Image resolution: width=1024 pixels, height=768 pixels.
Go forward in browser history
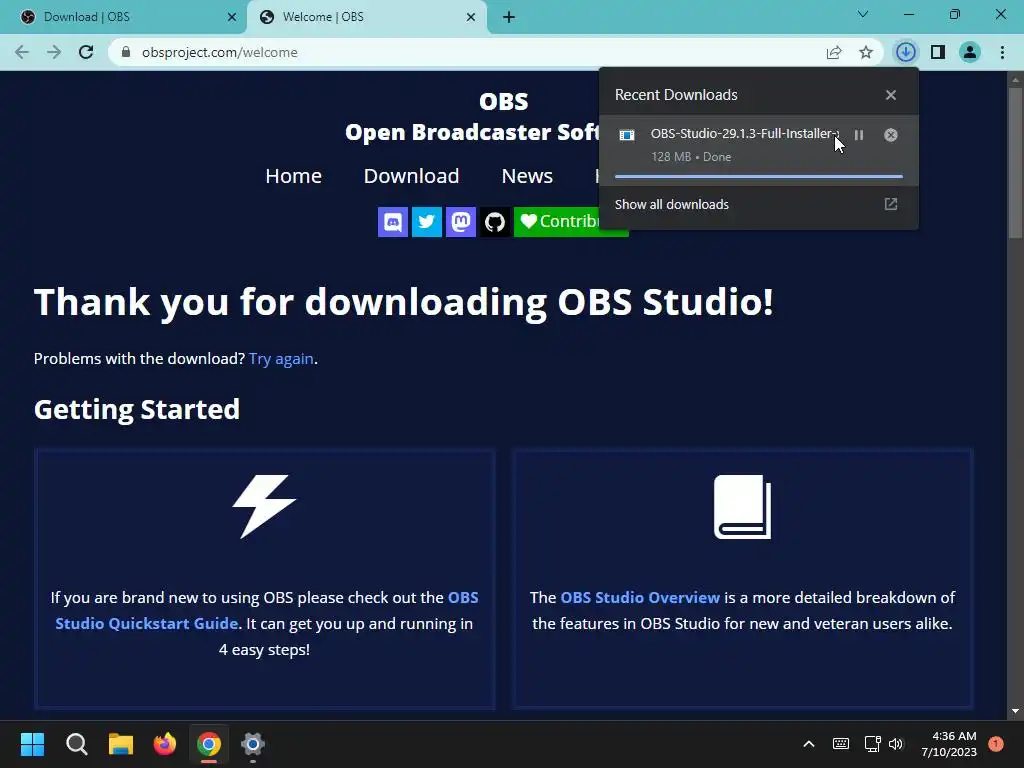[x=54, y=52]
